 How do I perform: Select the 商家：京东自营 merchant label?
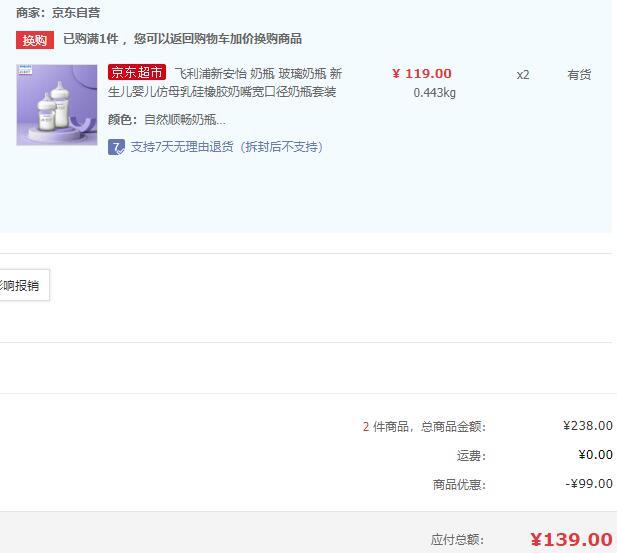coord(58,13)
